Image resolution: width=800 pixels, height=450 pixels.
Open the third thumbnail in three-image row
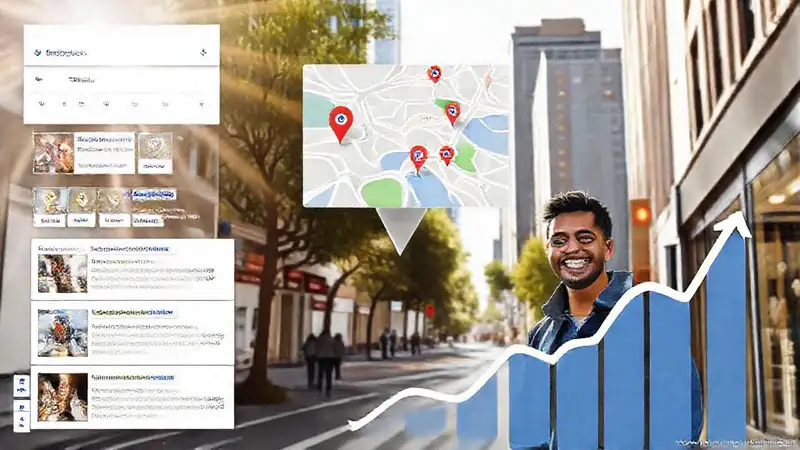point(114,207)
